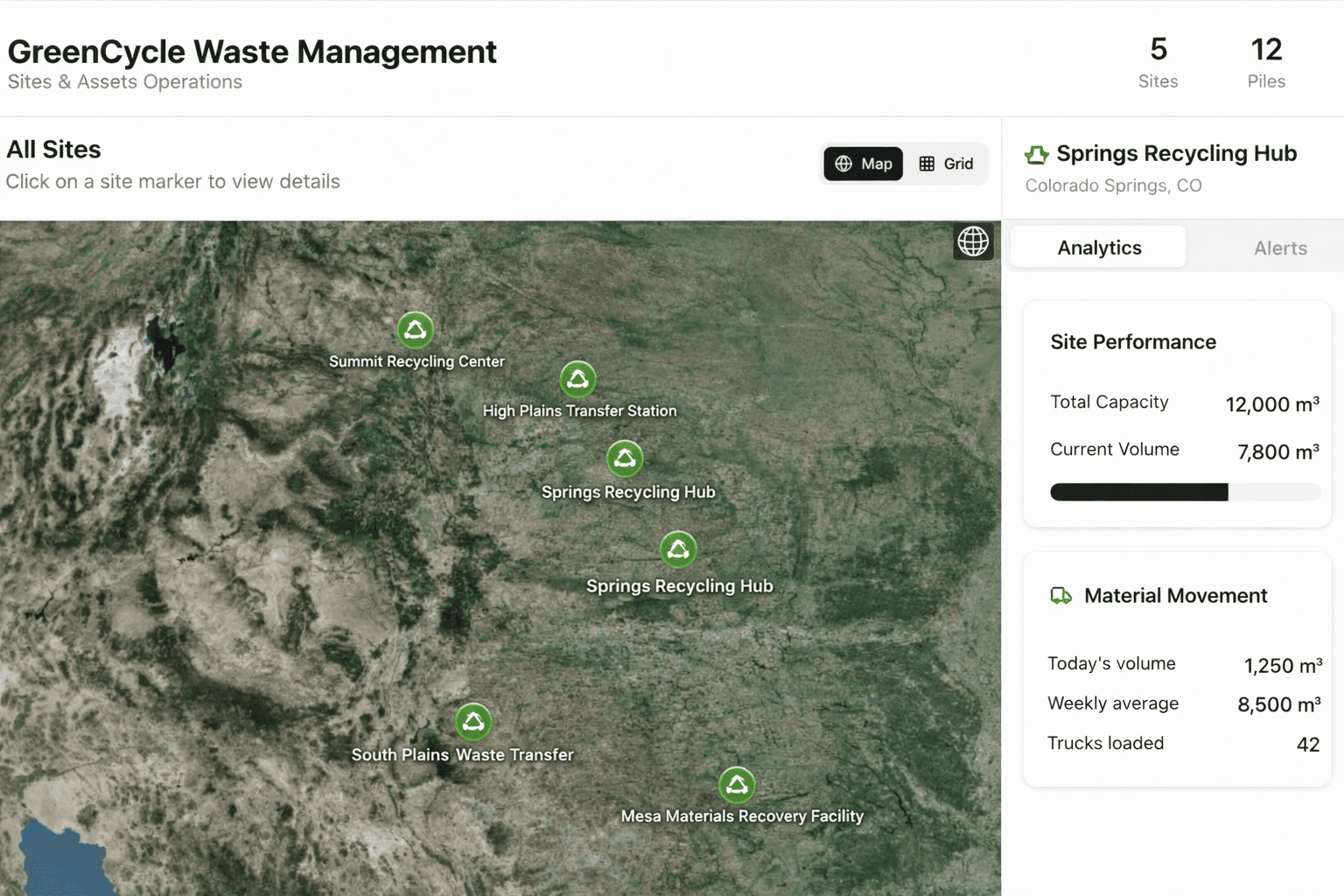Click the Colorado Springs, CO location text
This screenshot has width=1344, height=896.
pos(1113,185)
